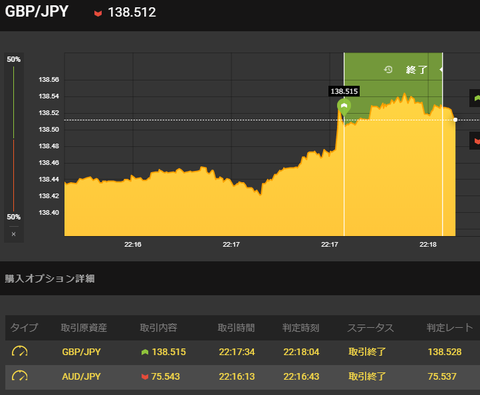Click the 22:18 time axis label
This screenshot has height=395, width=480.
pos(428,245)
